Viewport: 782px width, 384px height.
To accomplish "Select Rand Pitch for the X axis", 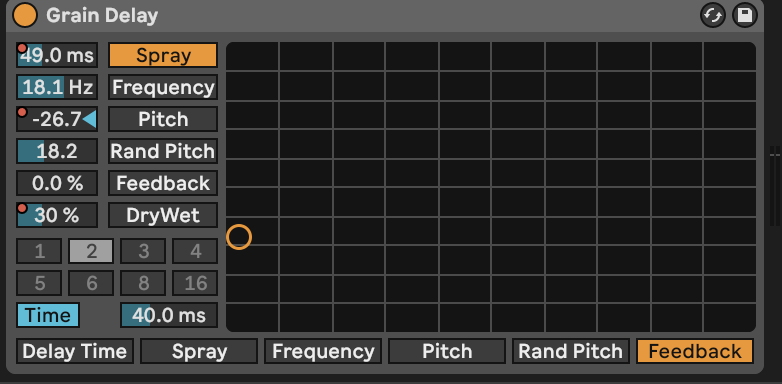I will (571, 352).
